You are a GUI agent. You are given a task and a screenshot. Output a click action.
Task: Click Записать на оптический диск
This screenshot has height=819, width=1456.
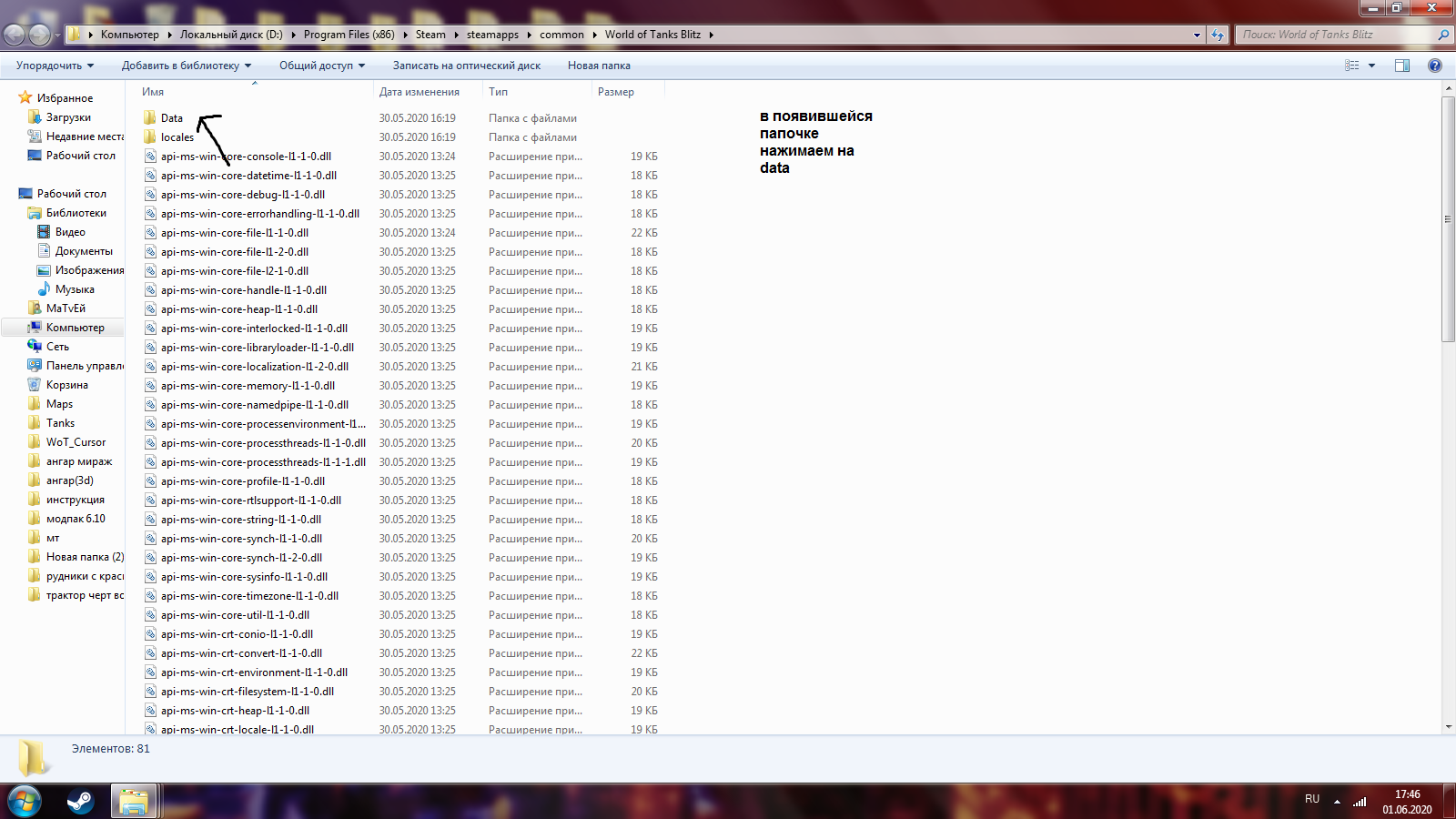(x=467, y=66)
